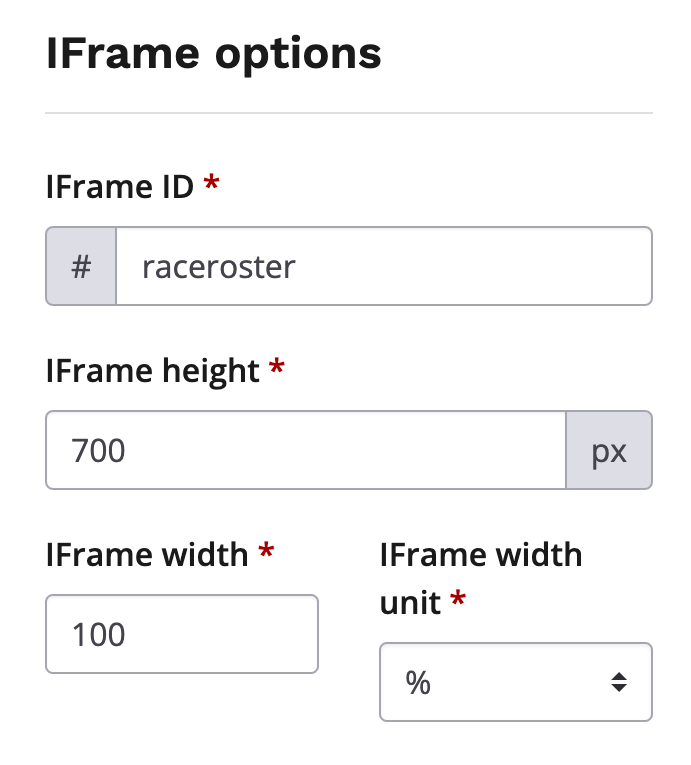
Task: Click the red asterisk beside IFrame ID
Action: pyautogui.click(x=211, y=184)
